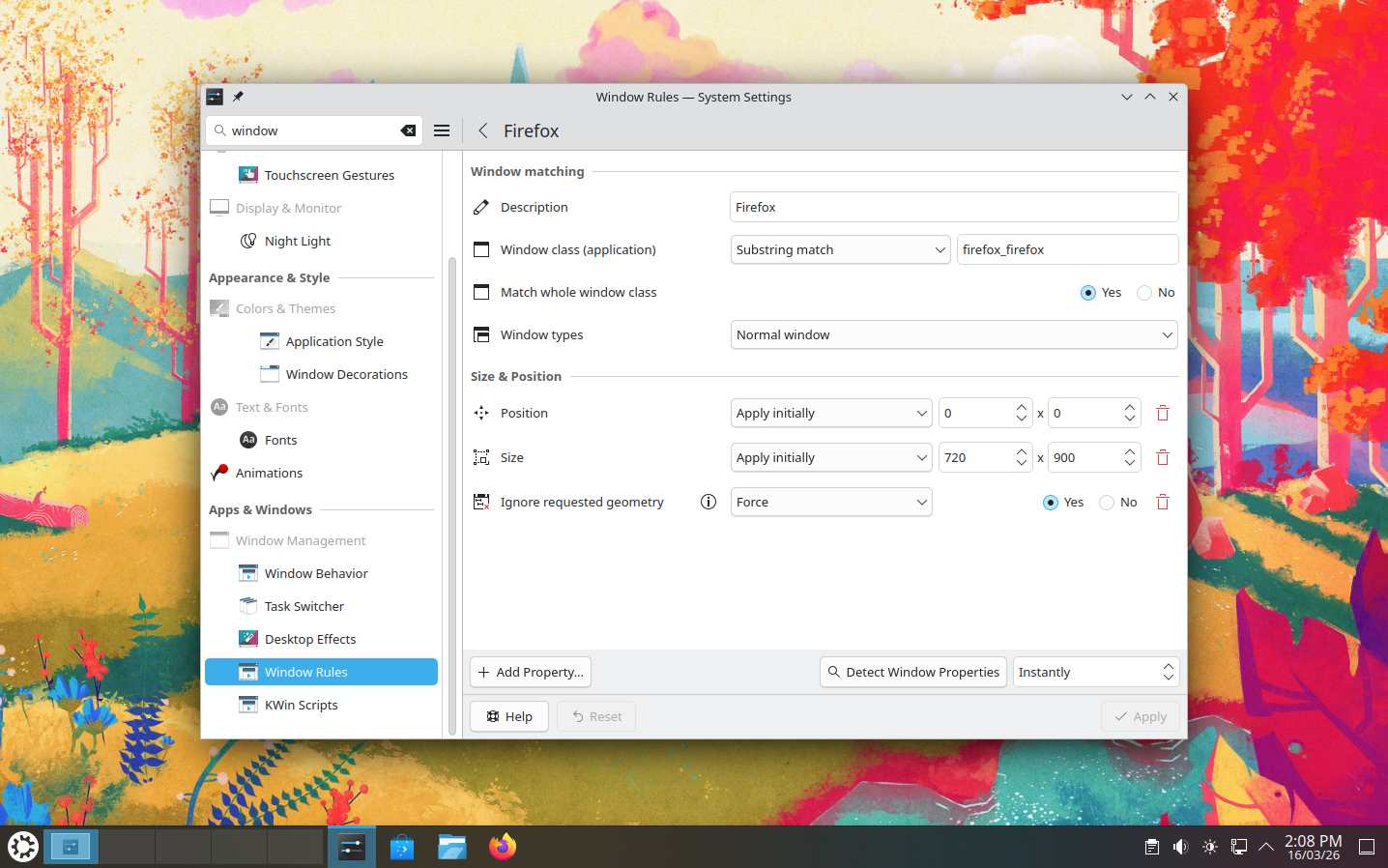1388x868 pixels.
Task: Select No for Ignore requested geometry
Action: click(x=1118, y=502)
